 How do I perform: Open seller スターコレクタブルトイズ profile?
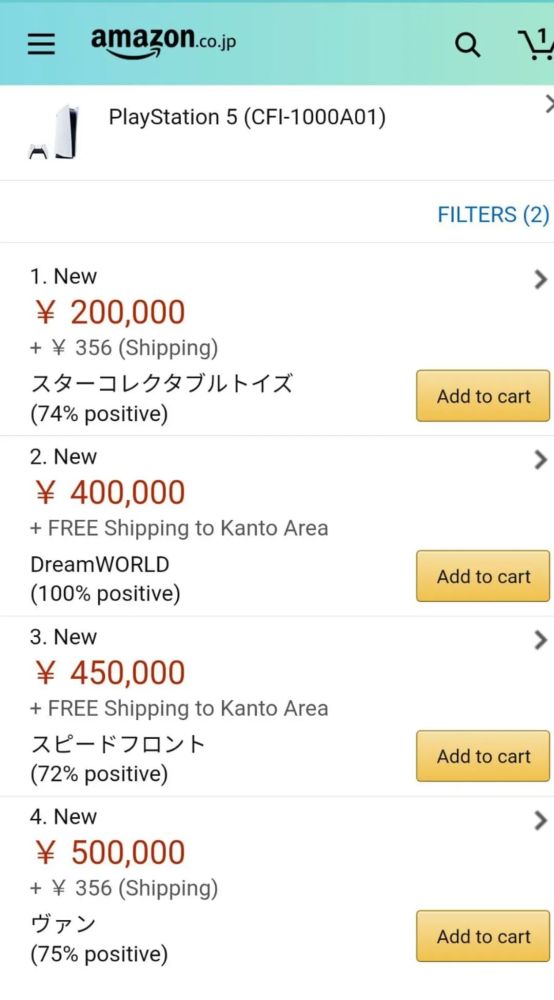(162, 384)
